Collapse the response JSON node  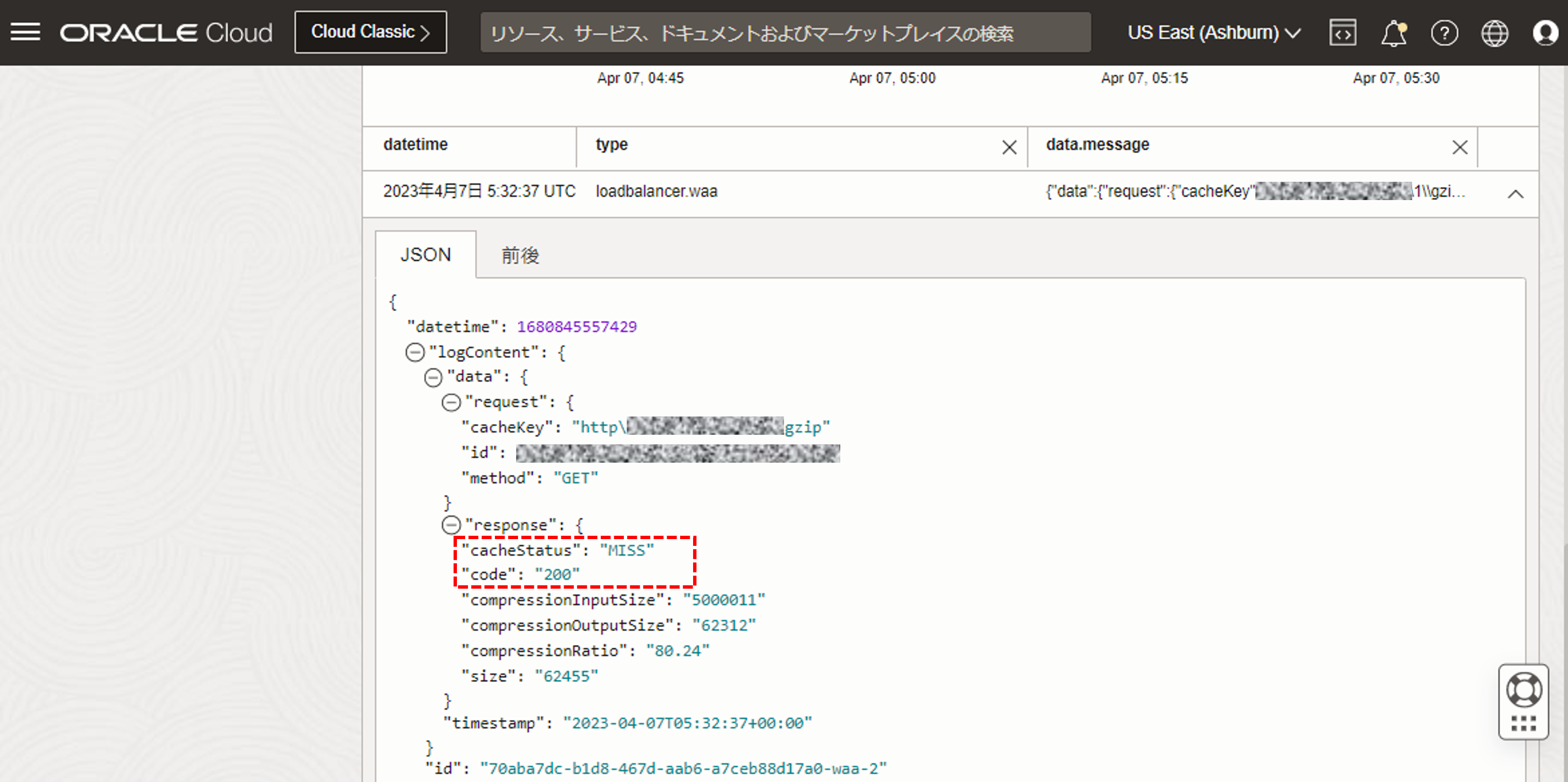[x=450, y=525]
